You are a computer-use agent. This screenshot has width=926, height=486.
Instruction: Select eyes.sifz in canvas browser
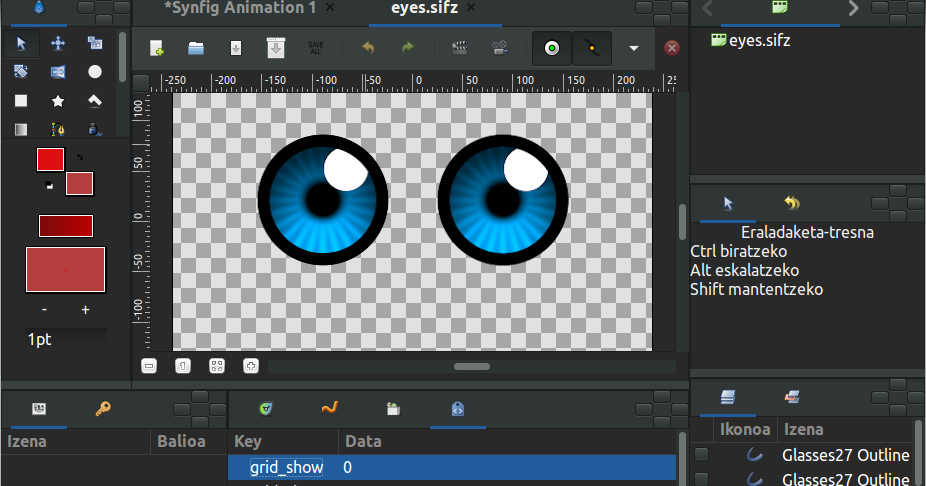tap(750, 41)
